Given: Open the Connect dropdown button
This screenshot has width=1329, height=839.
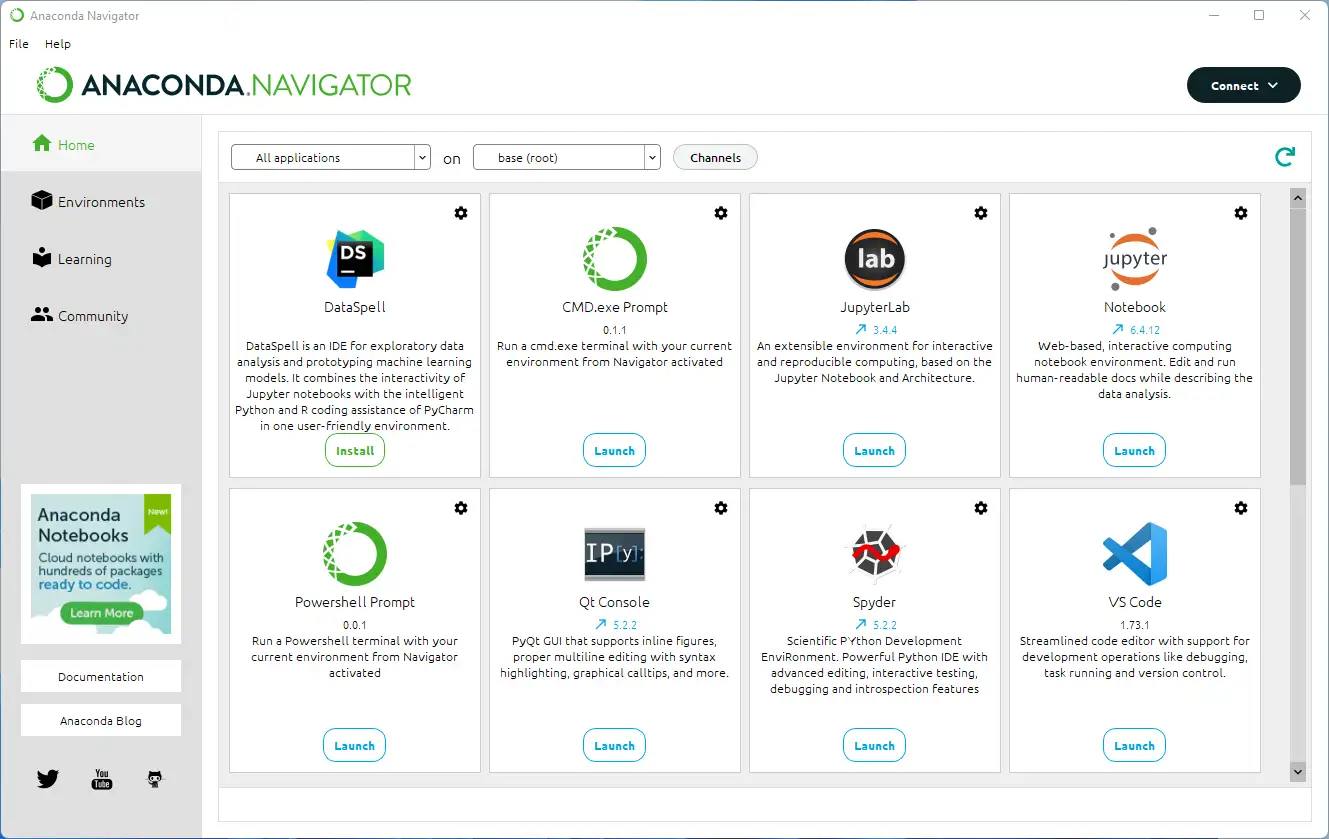Looking at the screenshot, I should (1244, 85).
